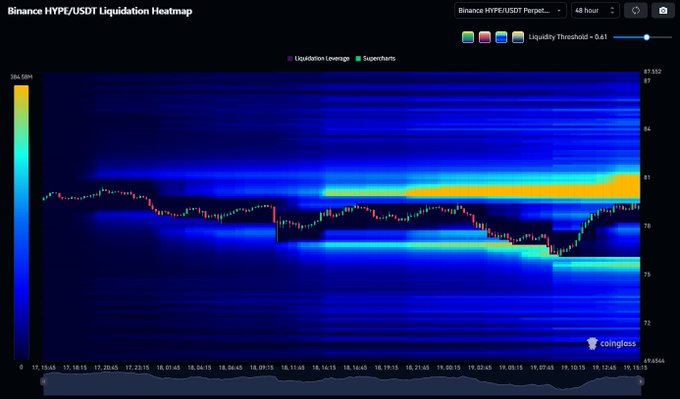
Task: Click the 75 price axis label
Action: click(647, 275)
